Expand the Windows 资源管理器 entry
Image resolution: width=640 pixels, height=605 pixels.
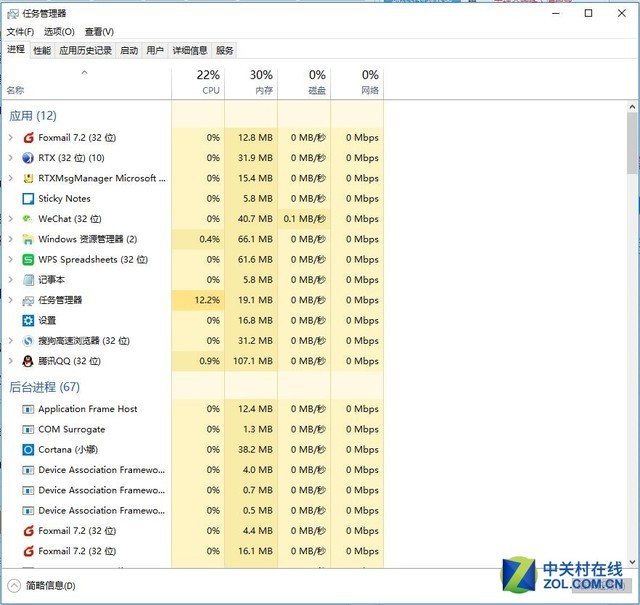coord(11,240)
